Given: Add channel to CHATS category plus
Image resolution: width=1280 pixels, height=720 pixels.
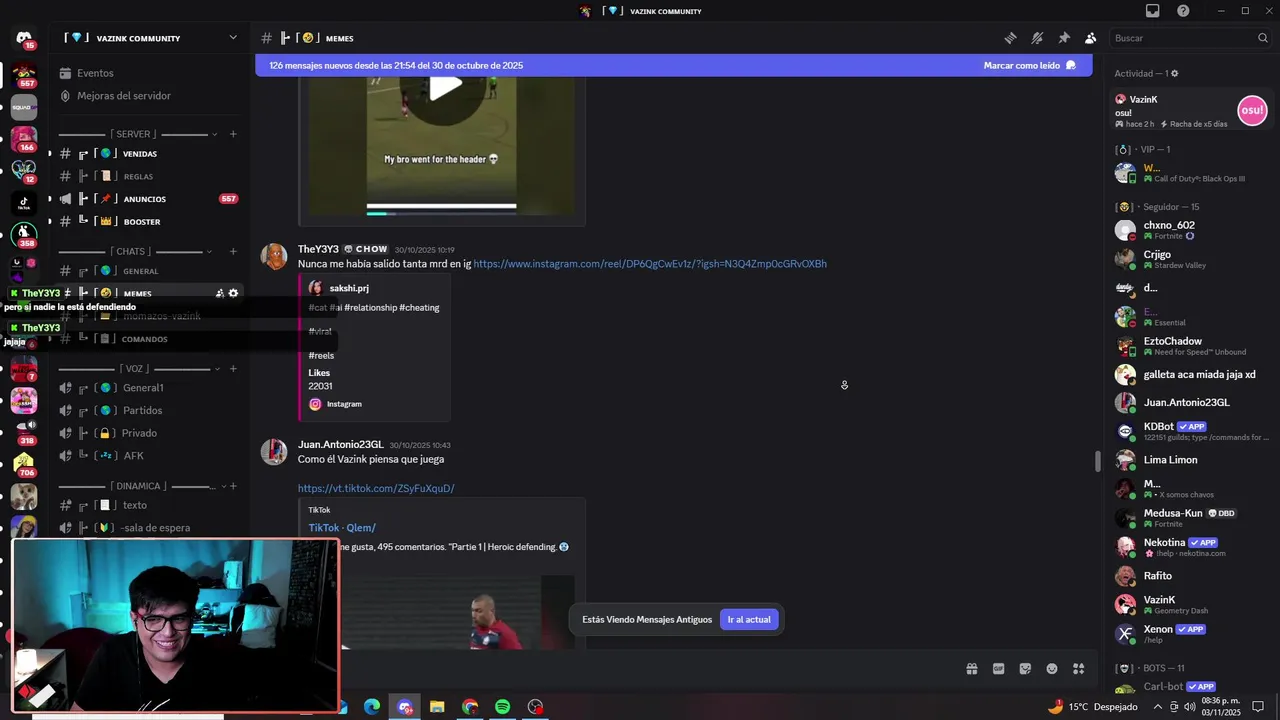Looking at the screenshot, I should coord(233,251).
